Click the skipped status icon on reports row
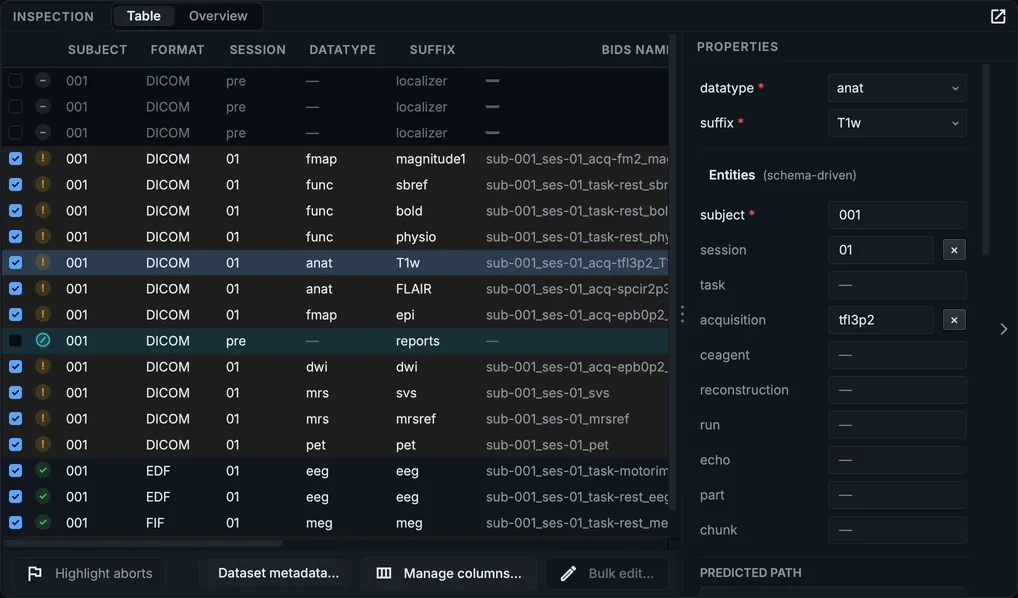1018x598 pixels. [x=43, y=340]
